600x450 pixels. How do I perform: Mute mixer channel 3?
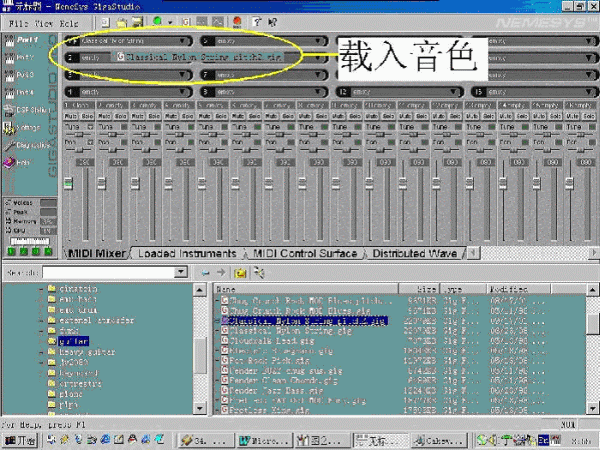137,116
